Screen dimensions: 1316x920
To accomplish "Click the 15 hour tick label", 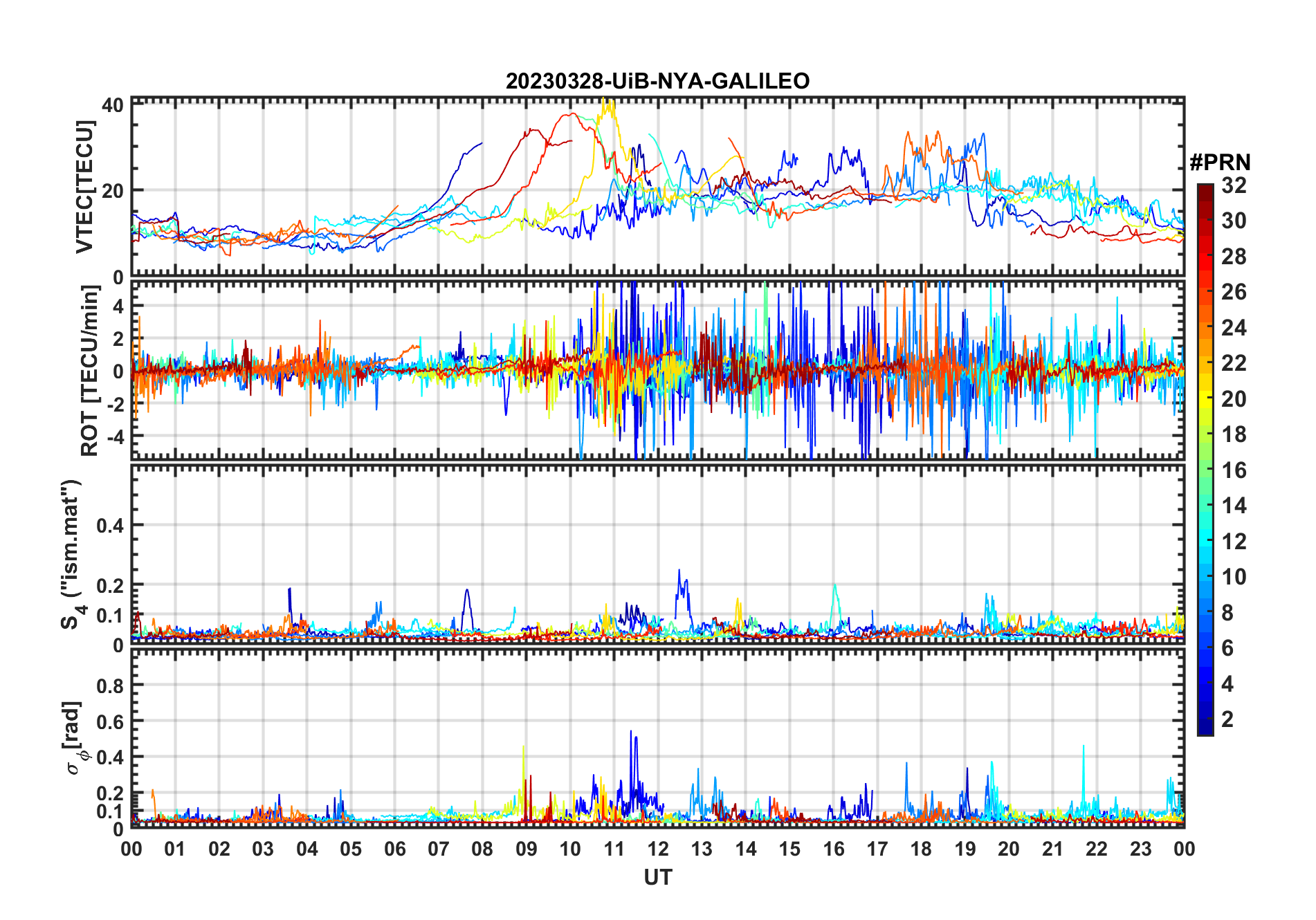I will tap(789, 849).
